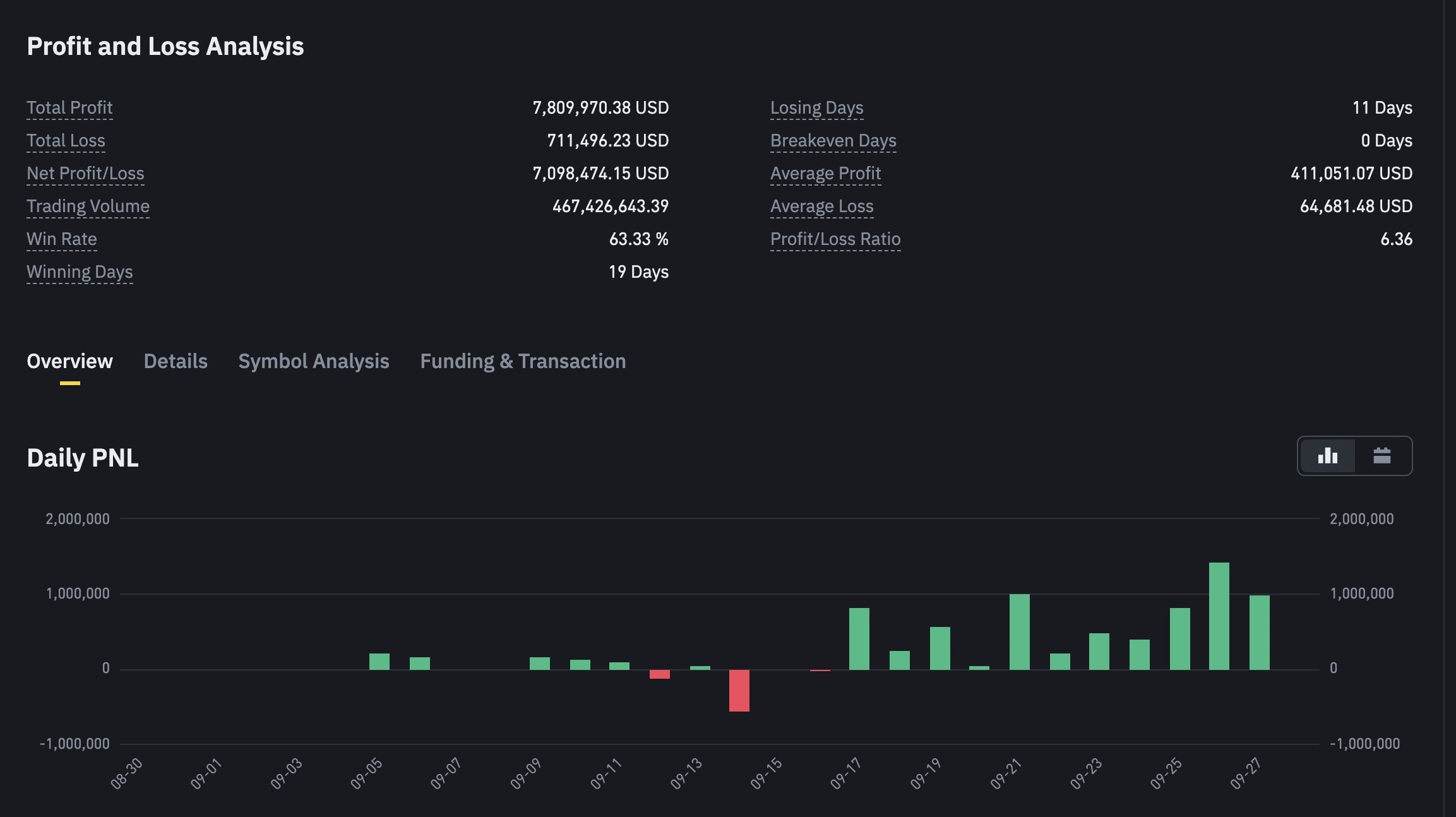Switch to bar chart view icon
The width and height of the screenshot is (1456, 817).
1327,456
